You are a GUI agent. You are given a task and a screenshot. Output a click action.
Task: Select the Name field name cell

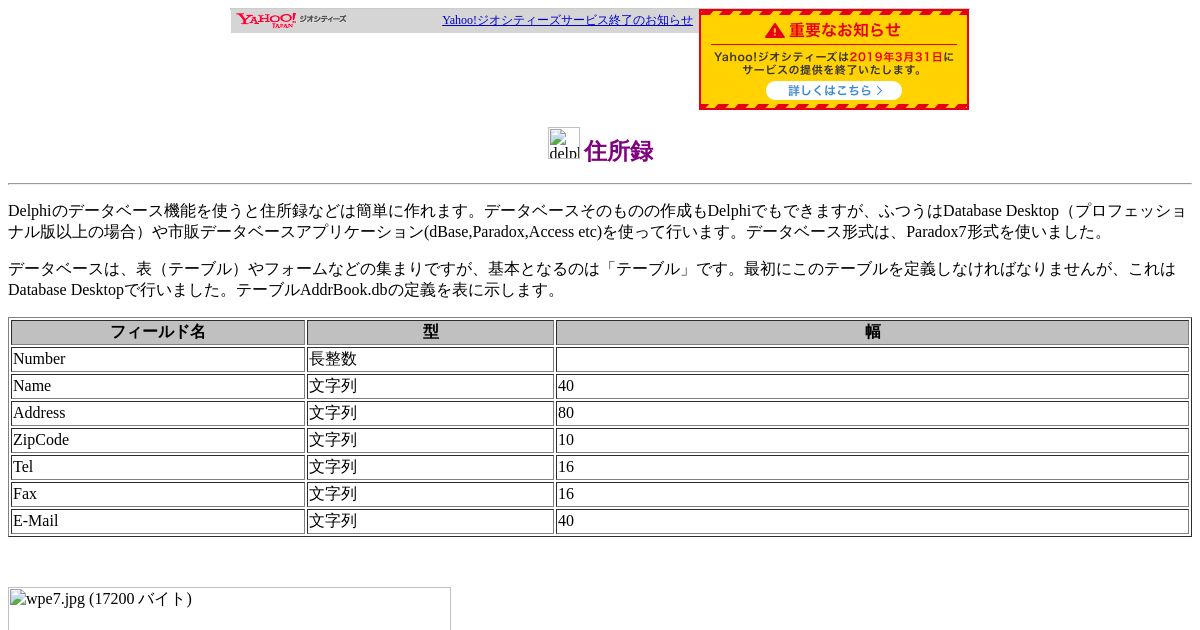coord(158,386)
